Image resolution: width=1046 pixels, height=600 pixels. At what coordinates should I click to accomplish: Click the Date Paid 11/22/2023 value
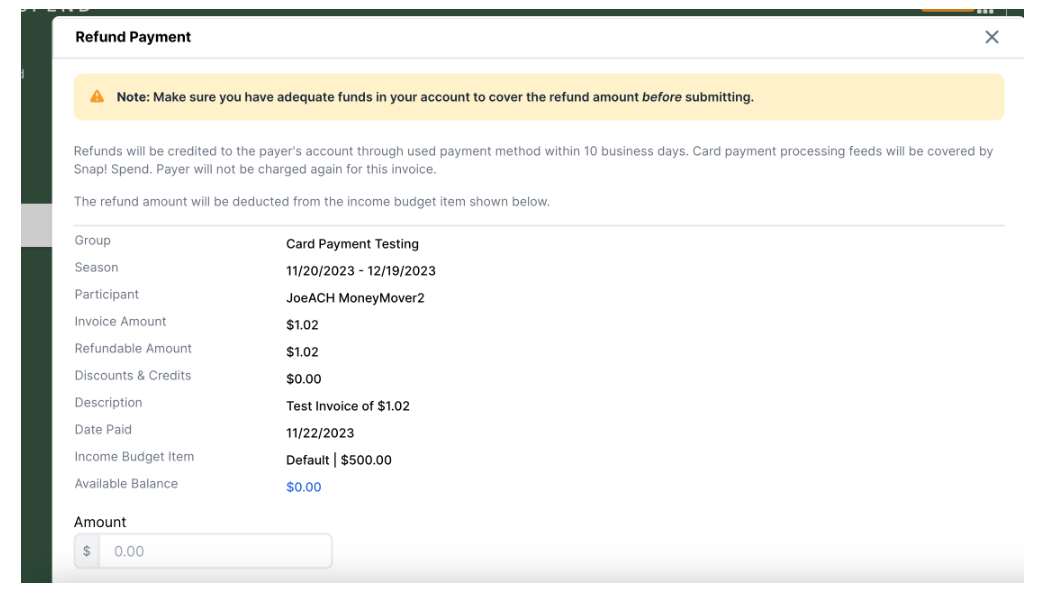(x=318, y=433)
